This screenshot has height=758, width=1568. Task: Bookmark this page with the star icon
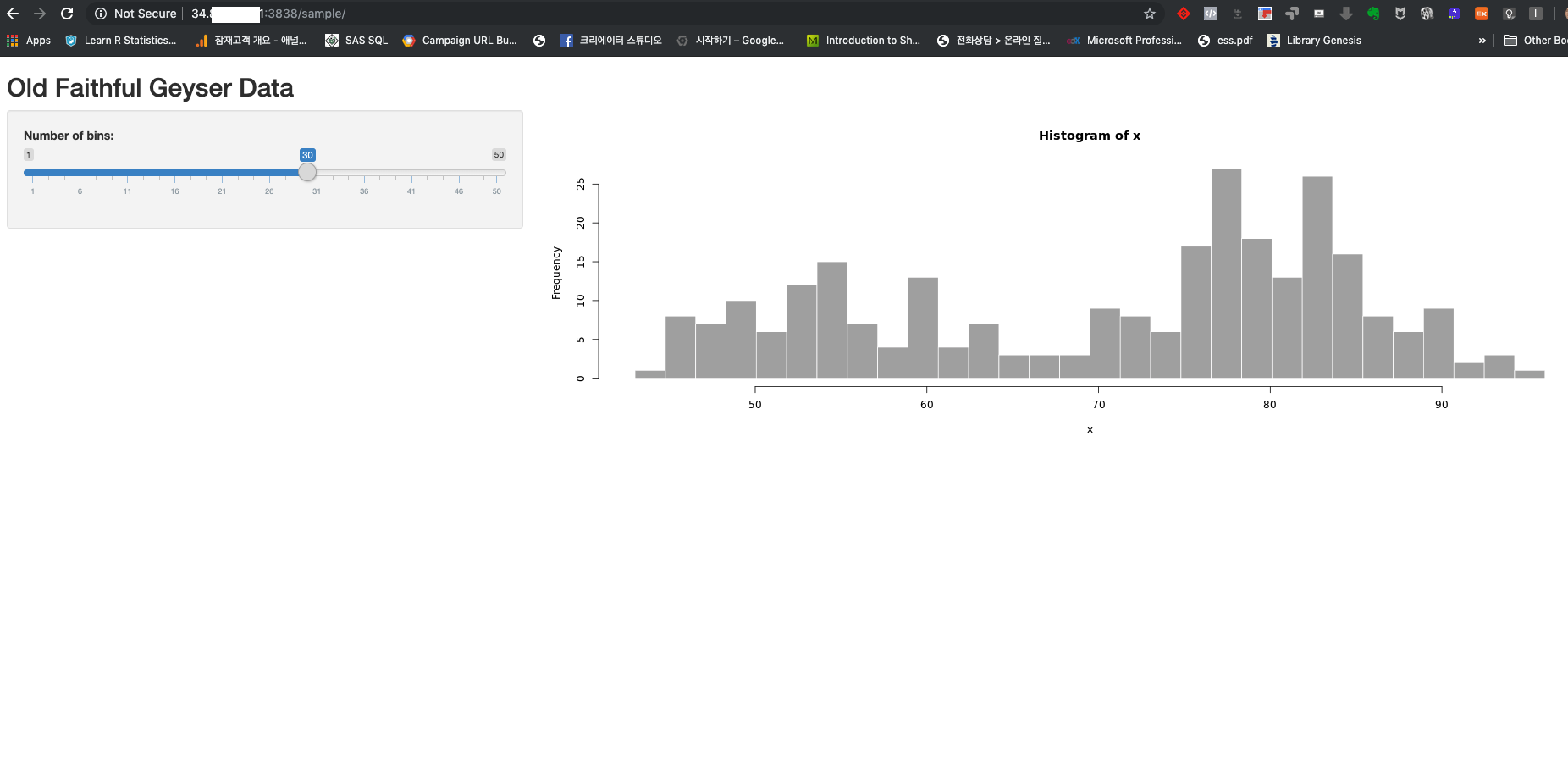point(1150,14)
